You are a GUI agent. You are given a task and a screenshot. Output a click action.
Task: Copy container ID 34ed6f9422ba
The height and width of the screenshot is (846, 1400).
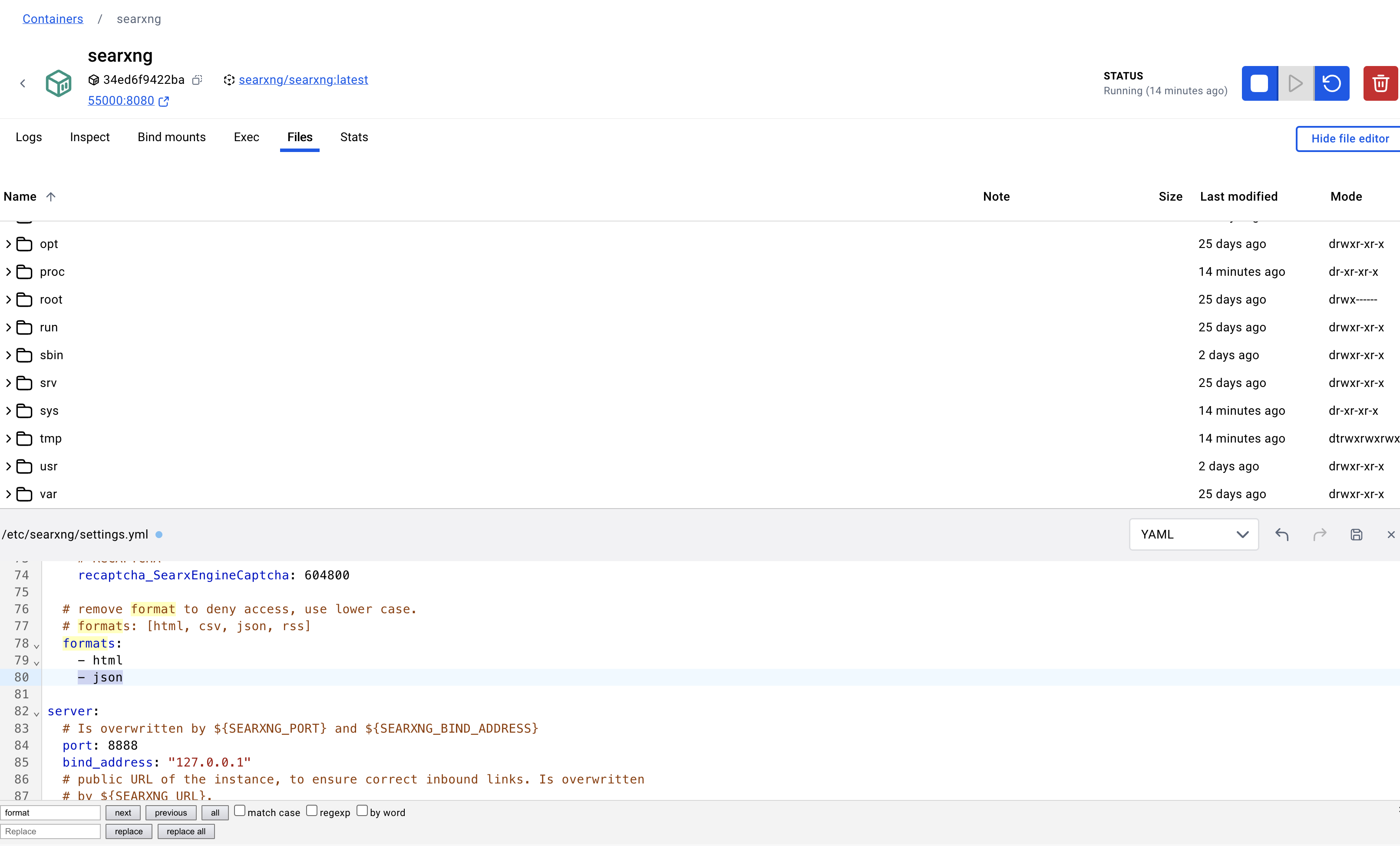click(197, 80)
